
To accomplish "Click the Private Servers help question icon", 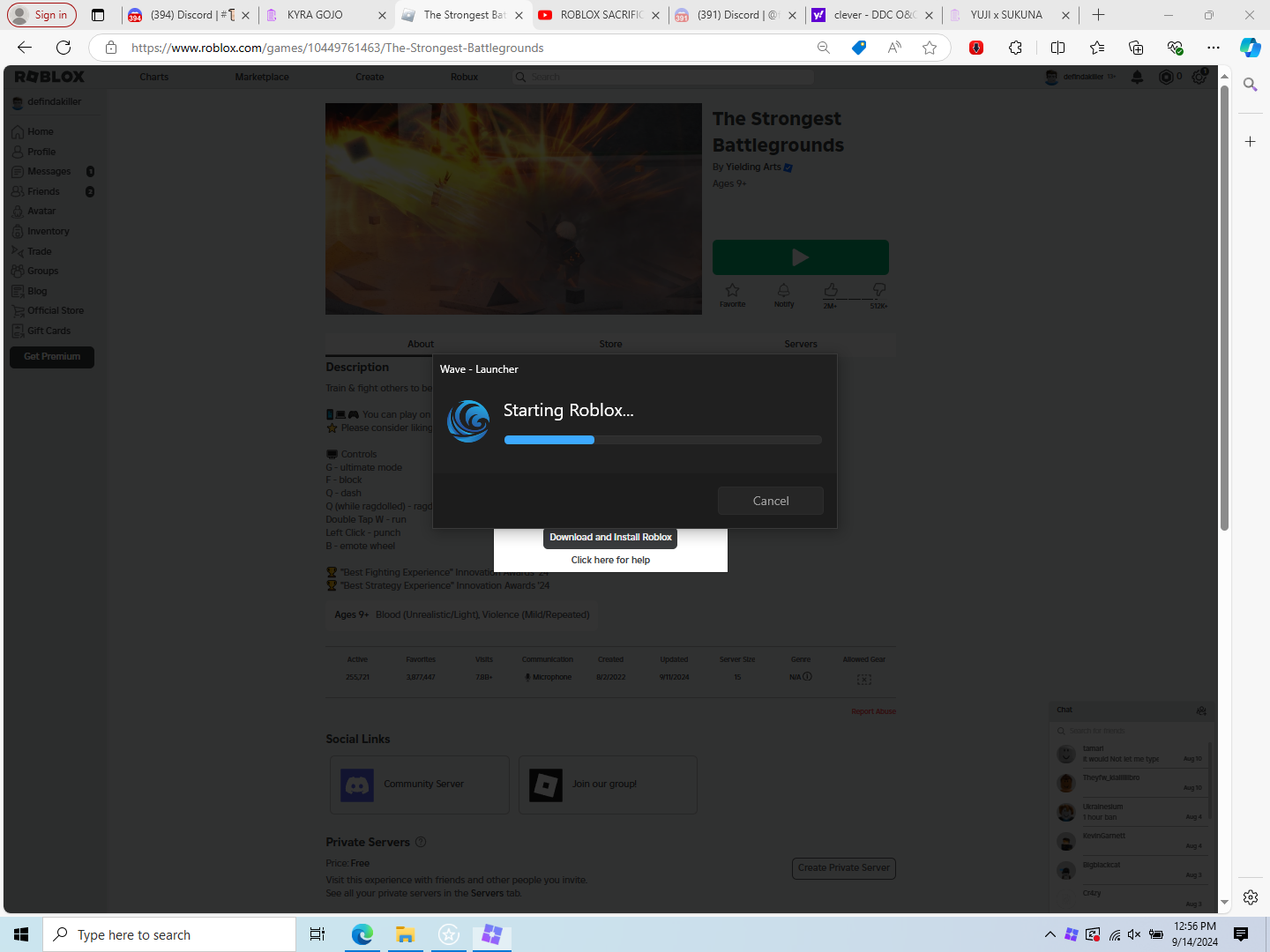I will coord(421,842).
